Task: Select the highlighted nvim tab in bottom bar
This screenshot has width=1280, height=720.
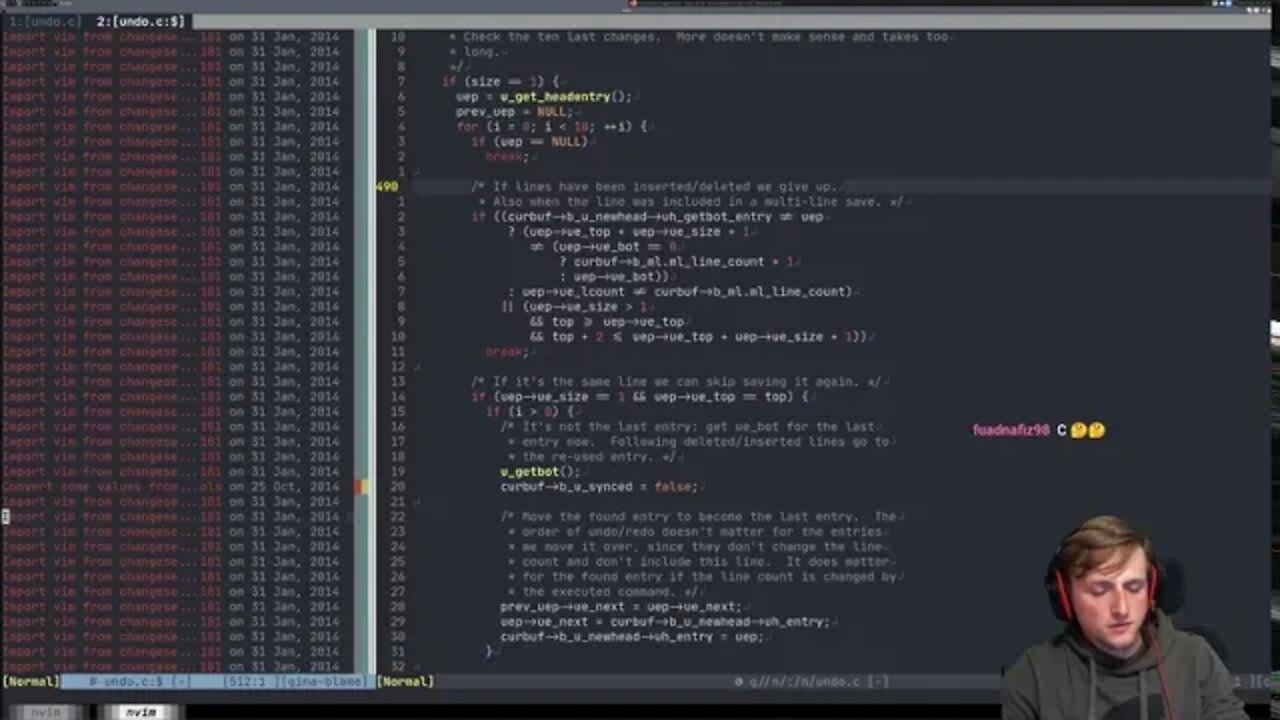Action: coord(140,712)
